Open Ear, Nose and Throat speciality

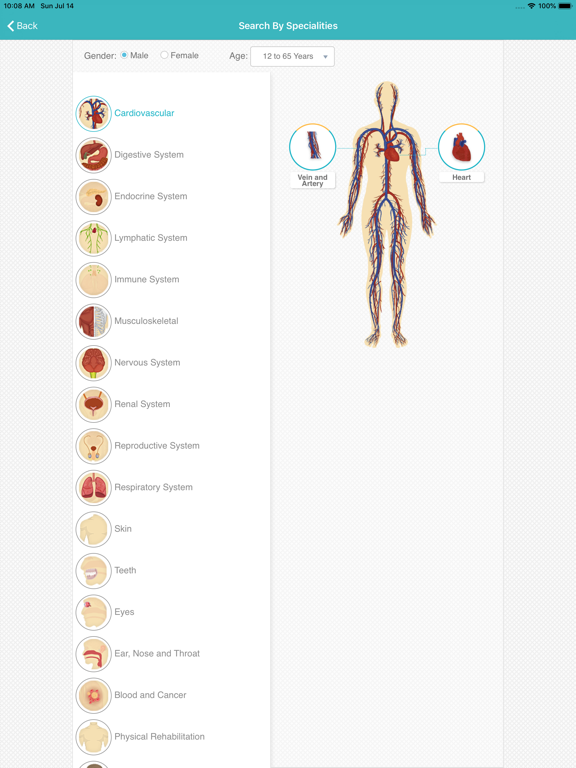pyautogui.click(x=157, y=654)
